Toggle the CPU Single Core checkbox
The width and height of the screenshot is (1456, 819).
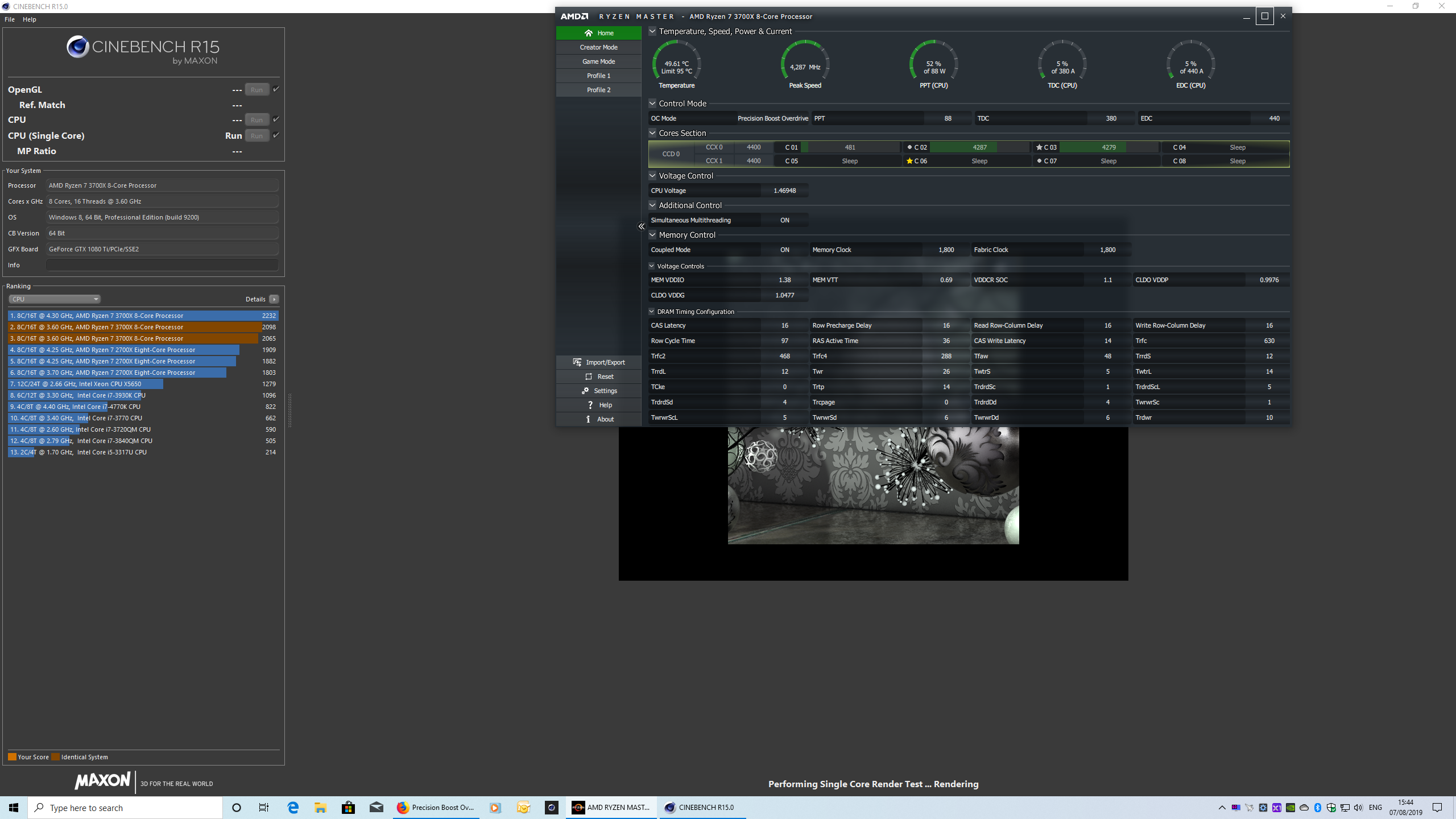click(276, 135)
